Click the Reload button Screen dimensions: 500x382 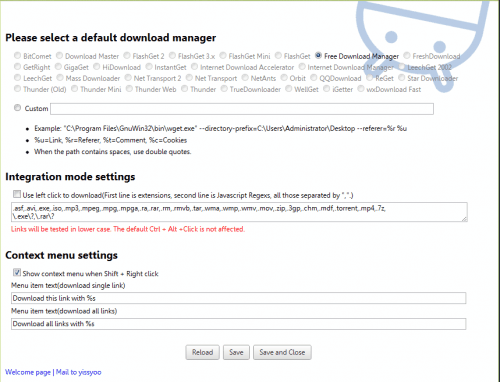tap(202, 352)
